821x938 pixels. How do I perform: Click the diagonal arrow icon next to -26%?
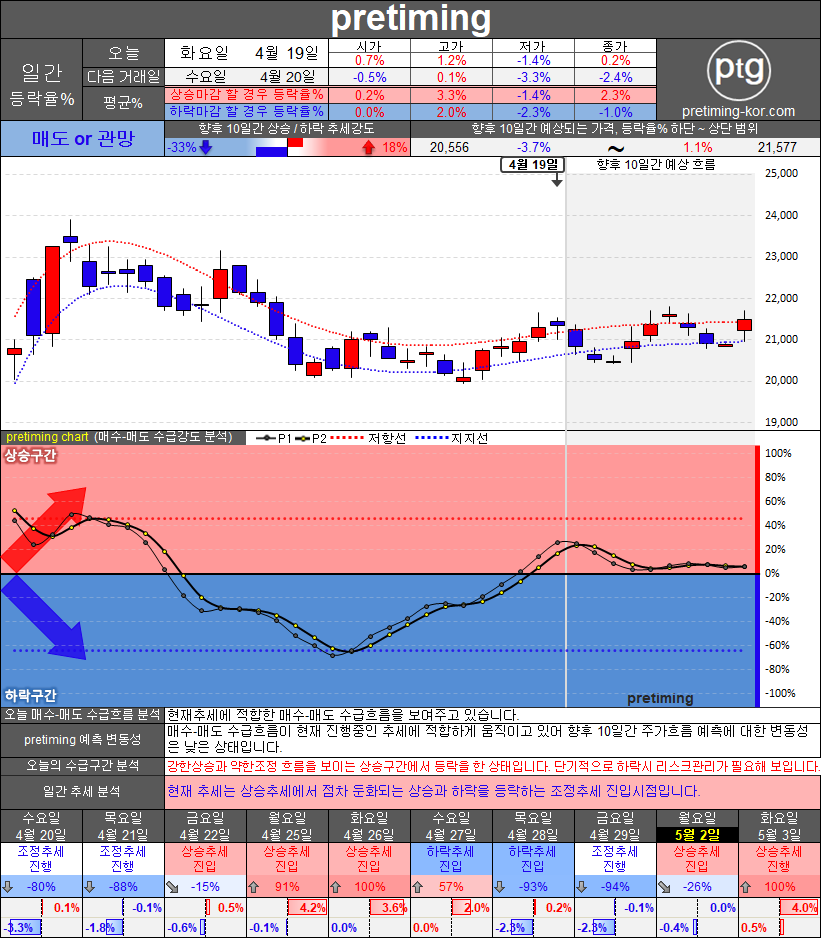664,887
